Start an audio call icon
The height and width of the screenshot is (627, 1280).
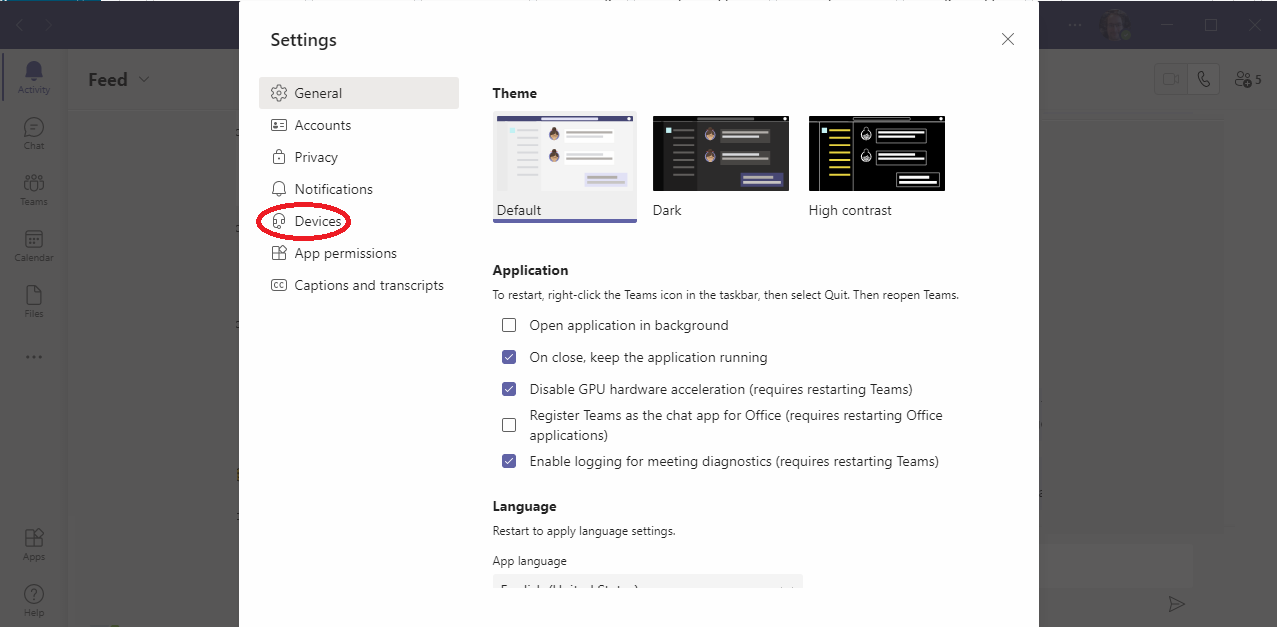point(1203,79)
